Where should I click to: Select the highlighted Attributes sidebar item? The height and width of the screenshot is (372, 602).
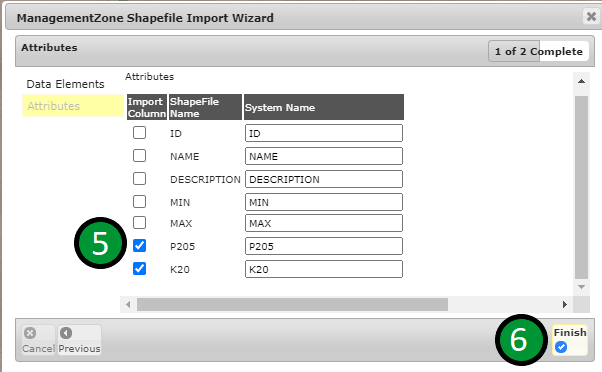click(73, 106)
